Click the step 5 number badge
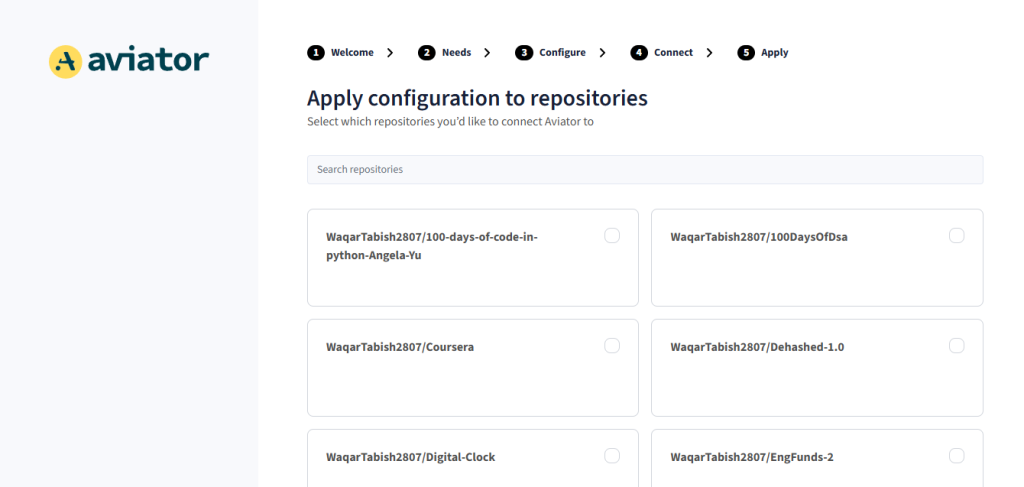 (746, 53)
